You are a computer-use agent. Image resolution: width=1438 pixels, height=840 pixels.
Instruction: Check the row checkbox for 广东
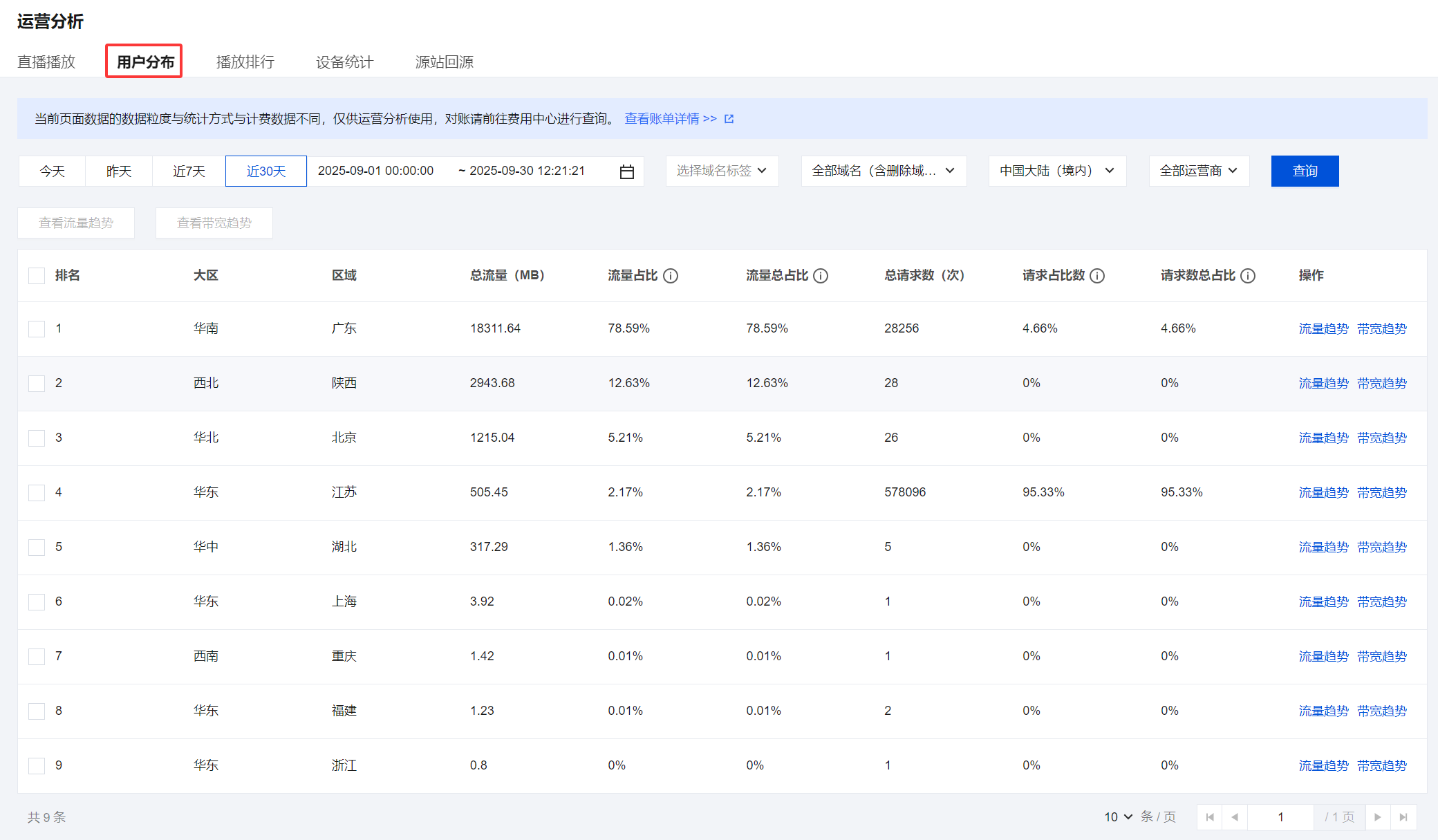37,329
